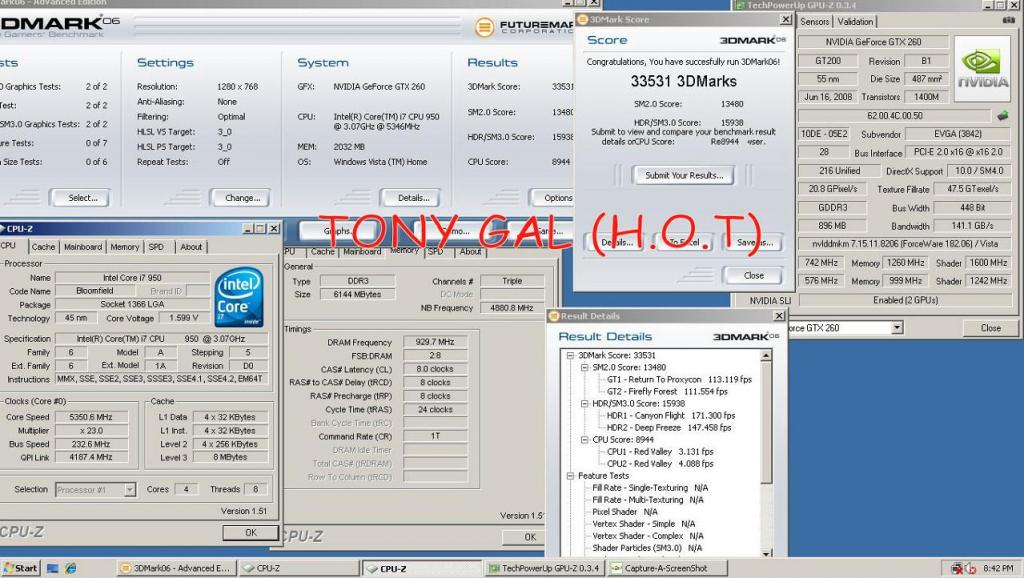
Task: Click the DRAM Frequency value "929.7 MHz"
Action: pos(435,342)
